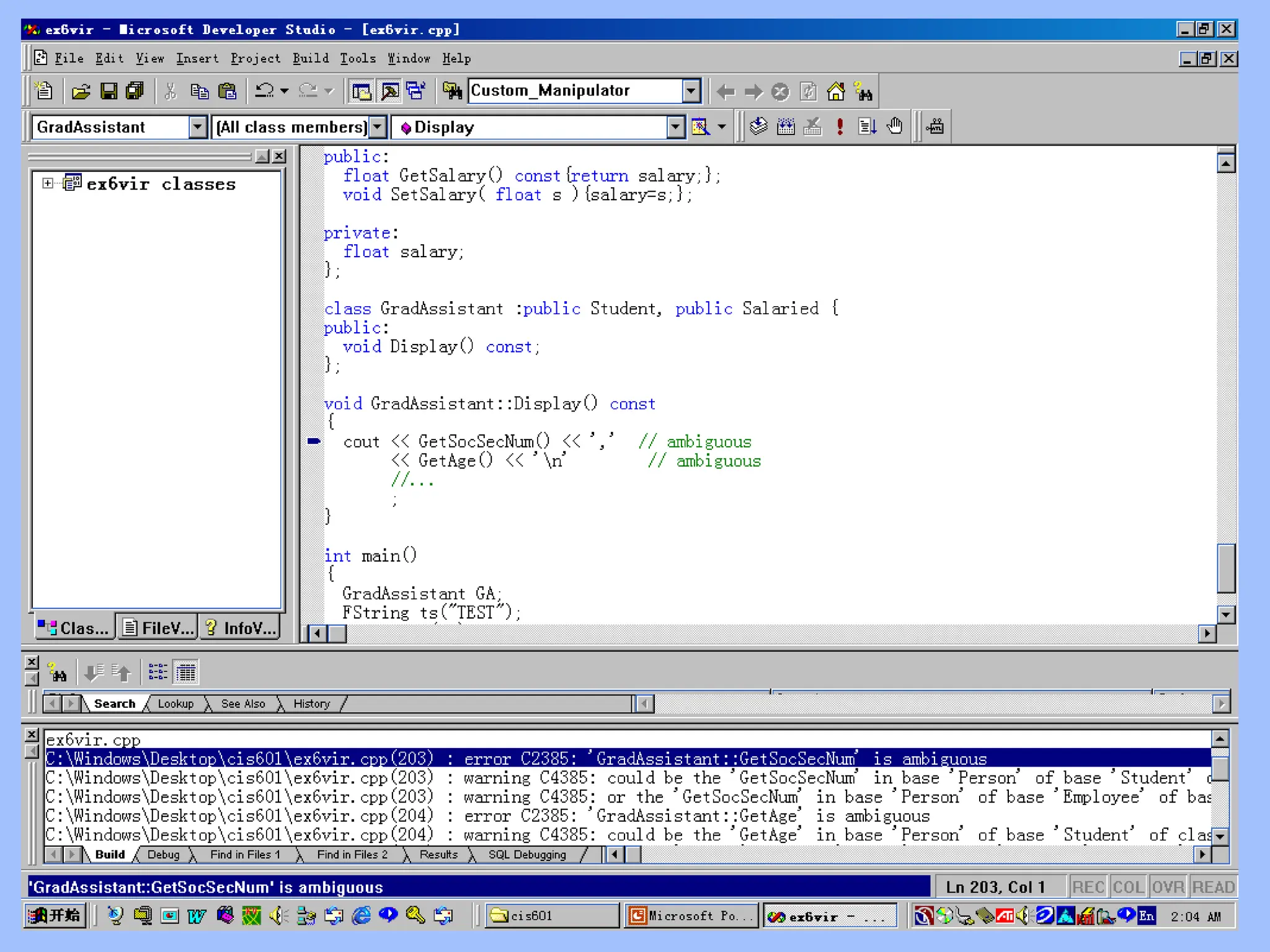Click the Word quick launch icon
The height and width of the screenshot is (952, 1270).
(x=197, y=915)
